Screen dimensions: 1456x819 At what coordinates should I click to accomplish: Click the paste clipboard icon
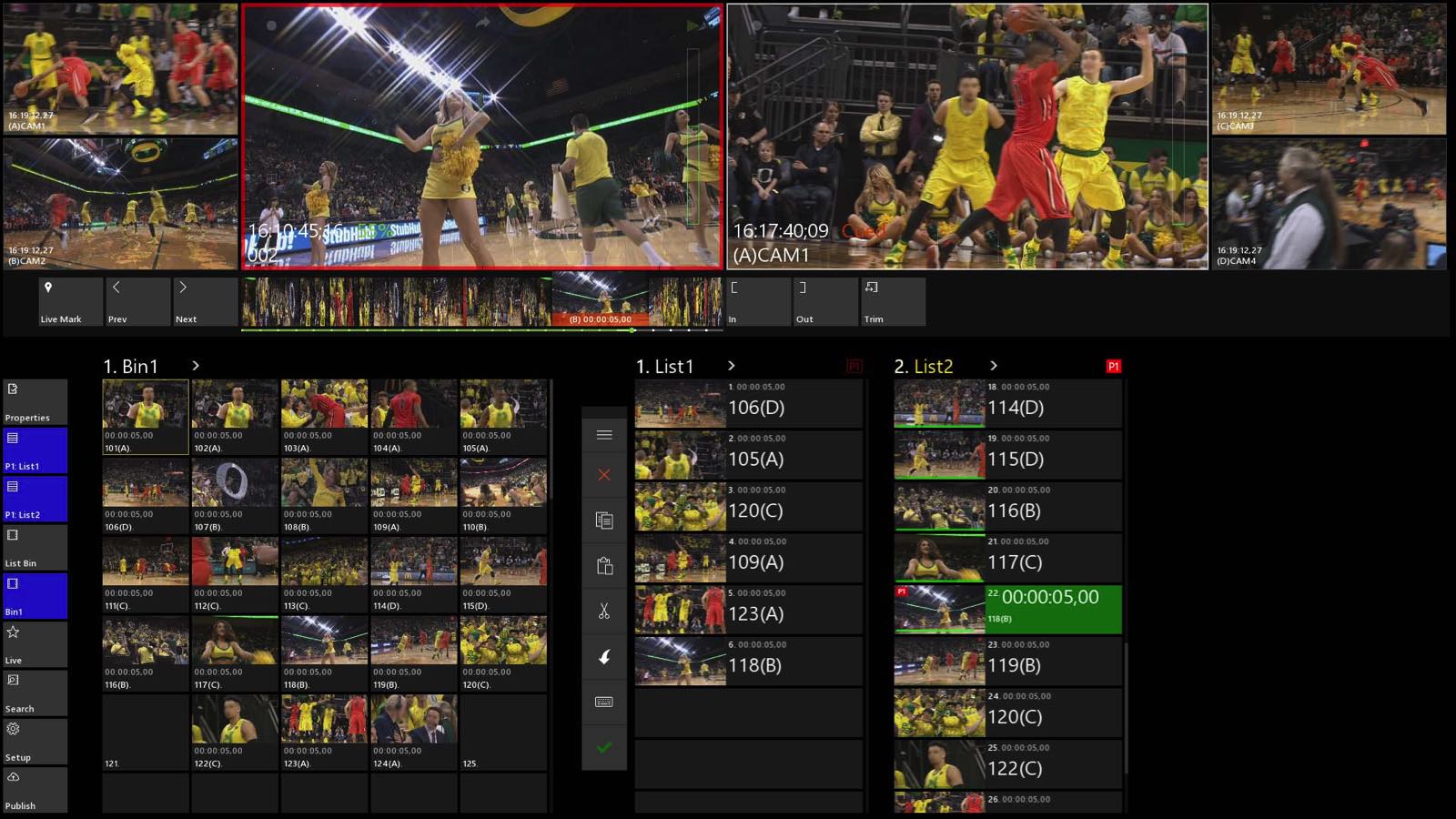pyautogui.click(x=604, y=566)
